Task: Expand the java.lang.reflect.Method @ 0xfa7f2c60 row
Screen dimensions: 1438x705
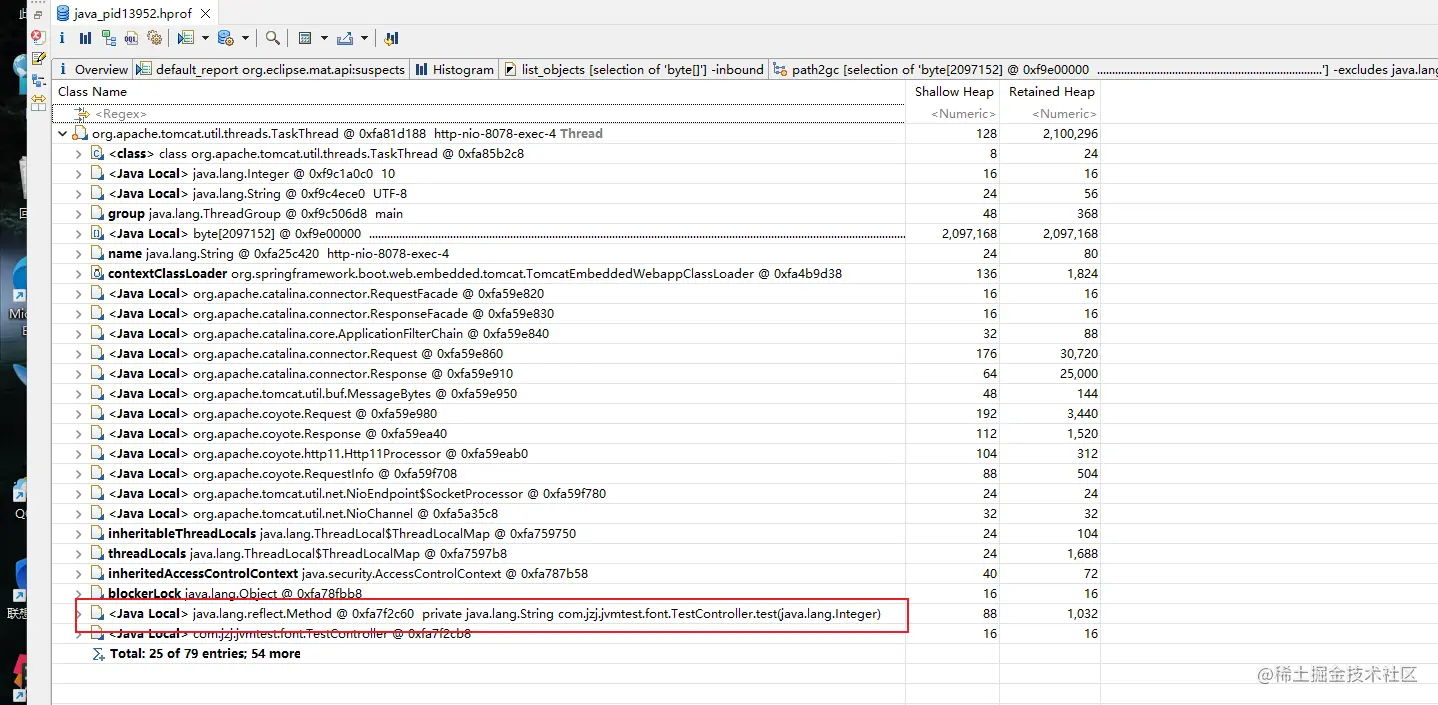Action: click(x=79, y=613)
